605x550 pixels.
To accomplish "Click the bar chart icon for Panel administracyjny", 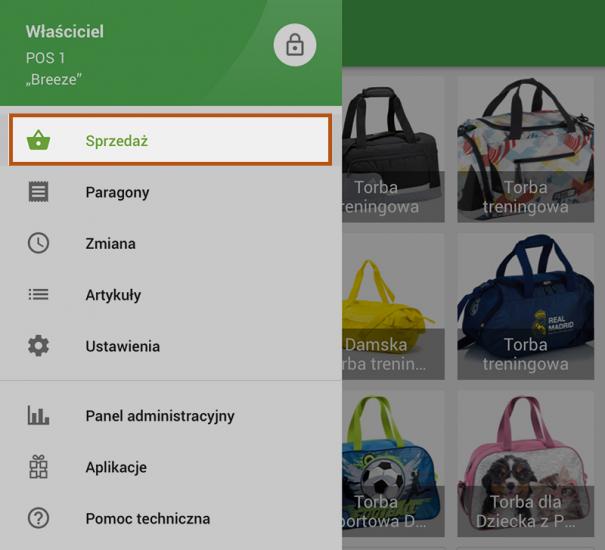I will pyautogui.click(x=38, y=415).
